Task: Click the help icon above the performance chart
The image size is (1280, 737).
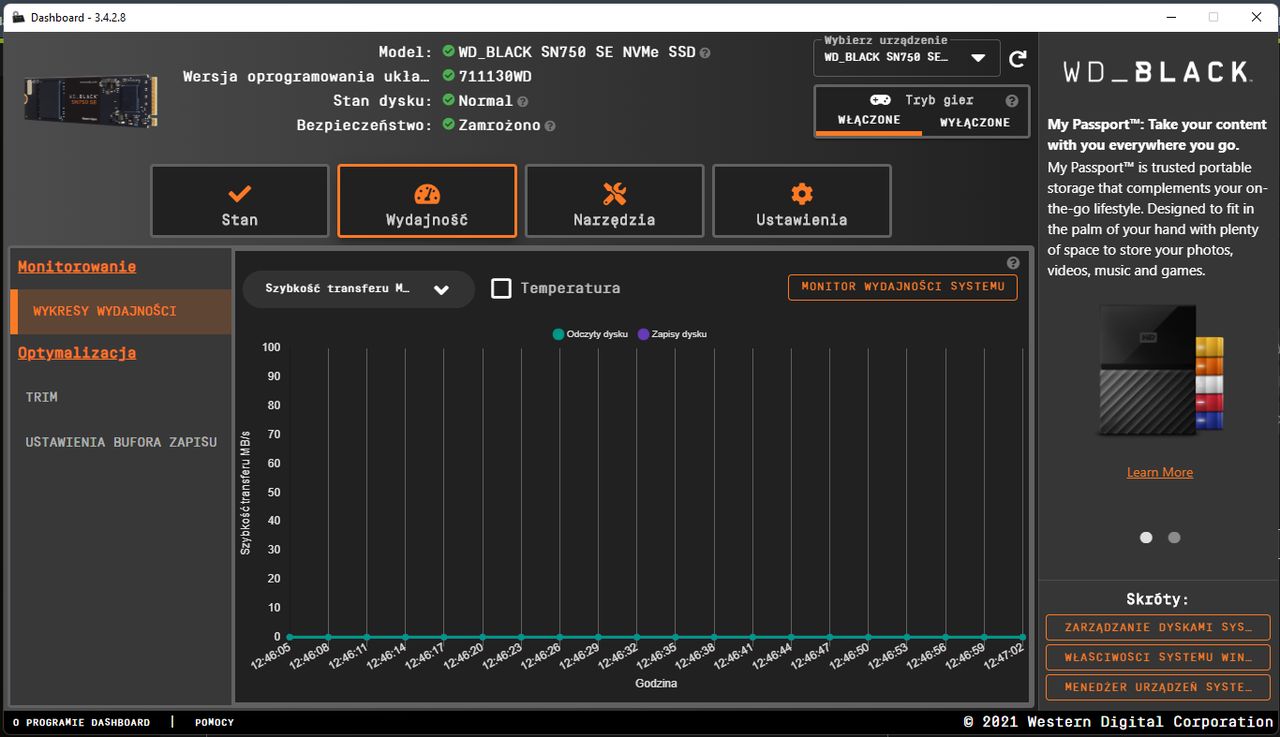Action: tap(1013, 263)
